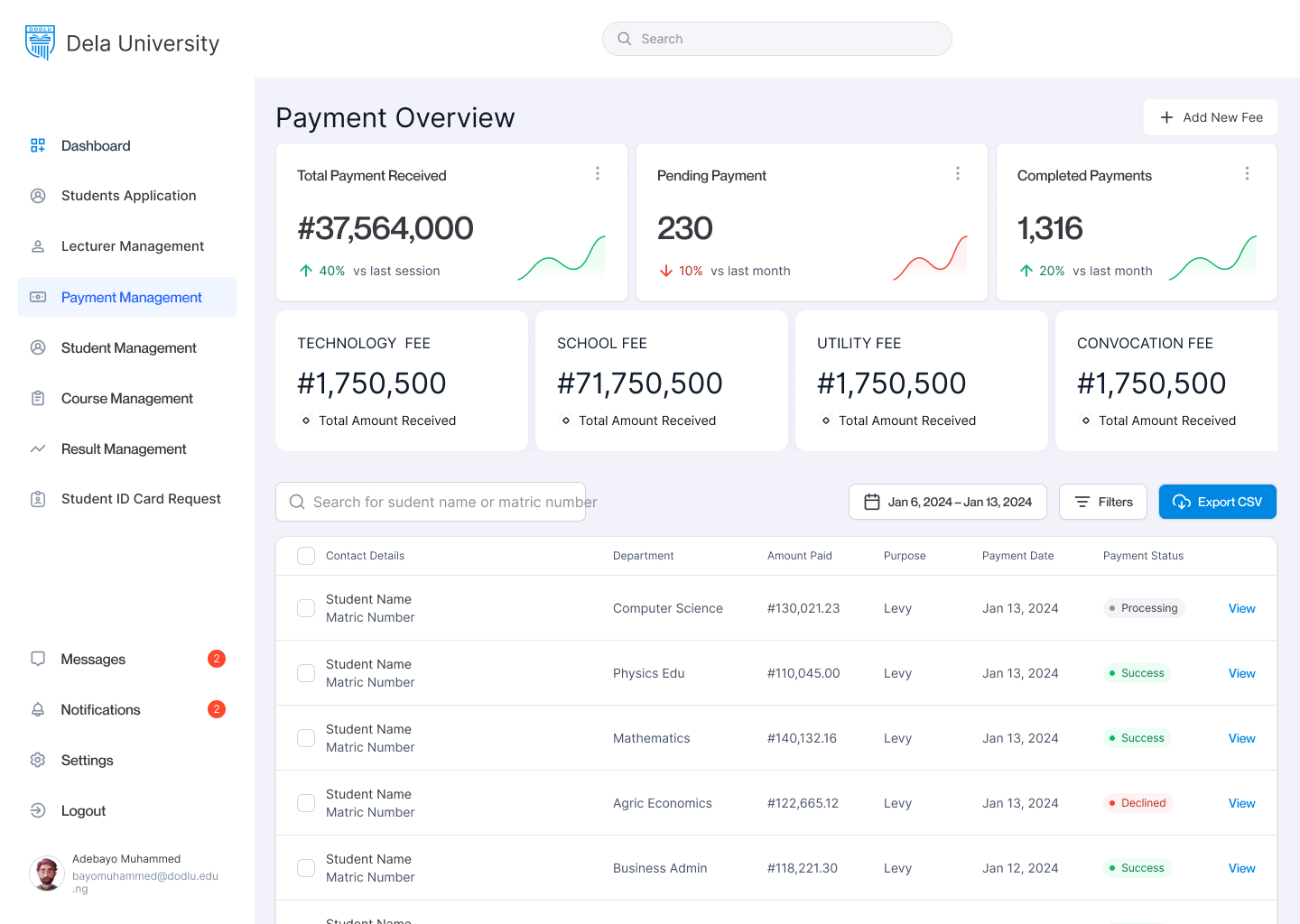Viewport: 1300px width, 924px height.
Task: Open Students Application in the sidebar
Action: (128, 196)
